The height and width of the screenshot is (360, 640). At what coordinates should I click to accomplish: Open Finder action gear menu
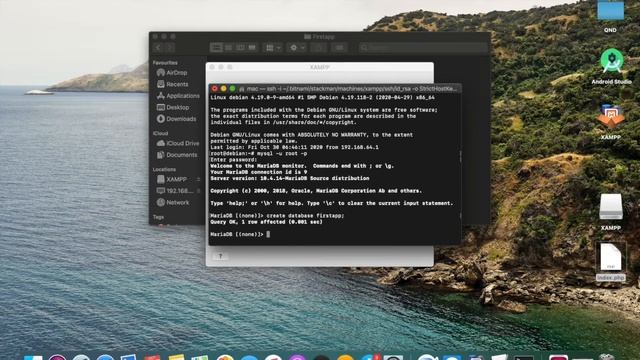[297, 48]
